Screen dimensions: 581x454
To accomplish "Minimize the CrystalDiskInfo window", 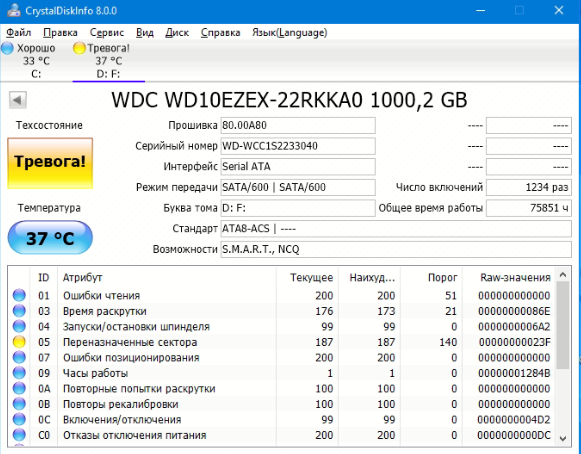I will [481, 10].
